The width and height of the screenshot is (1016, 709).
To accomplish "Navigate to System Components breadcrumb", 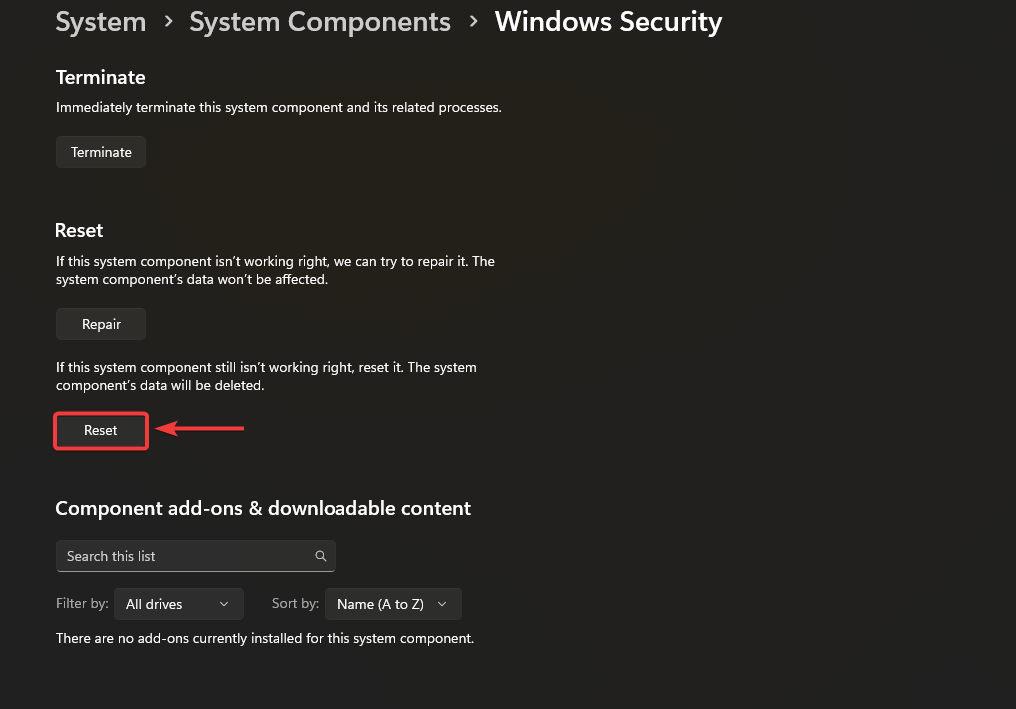I will (x=320, y=22).
